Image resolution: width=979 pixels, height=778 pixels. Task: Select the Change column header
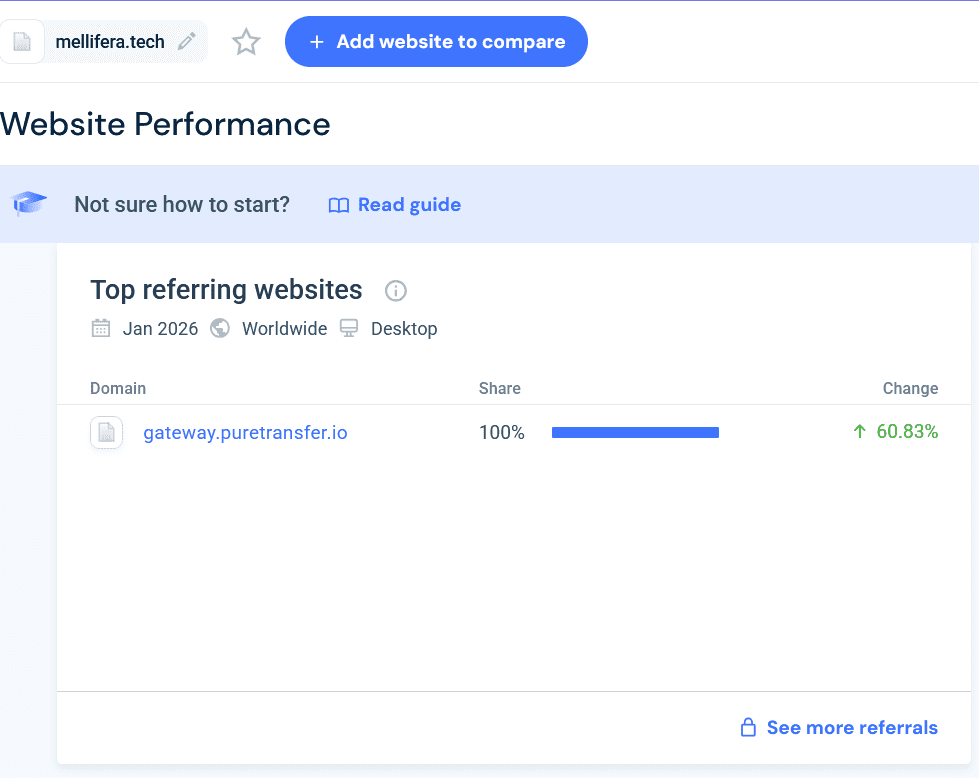911,388
